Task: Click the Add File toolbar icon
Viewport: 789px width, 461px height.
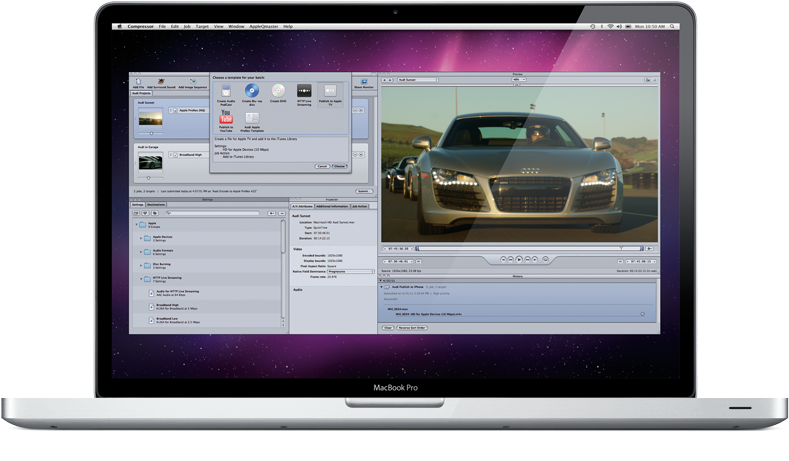Action: (139, 82)
